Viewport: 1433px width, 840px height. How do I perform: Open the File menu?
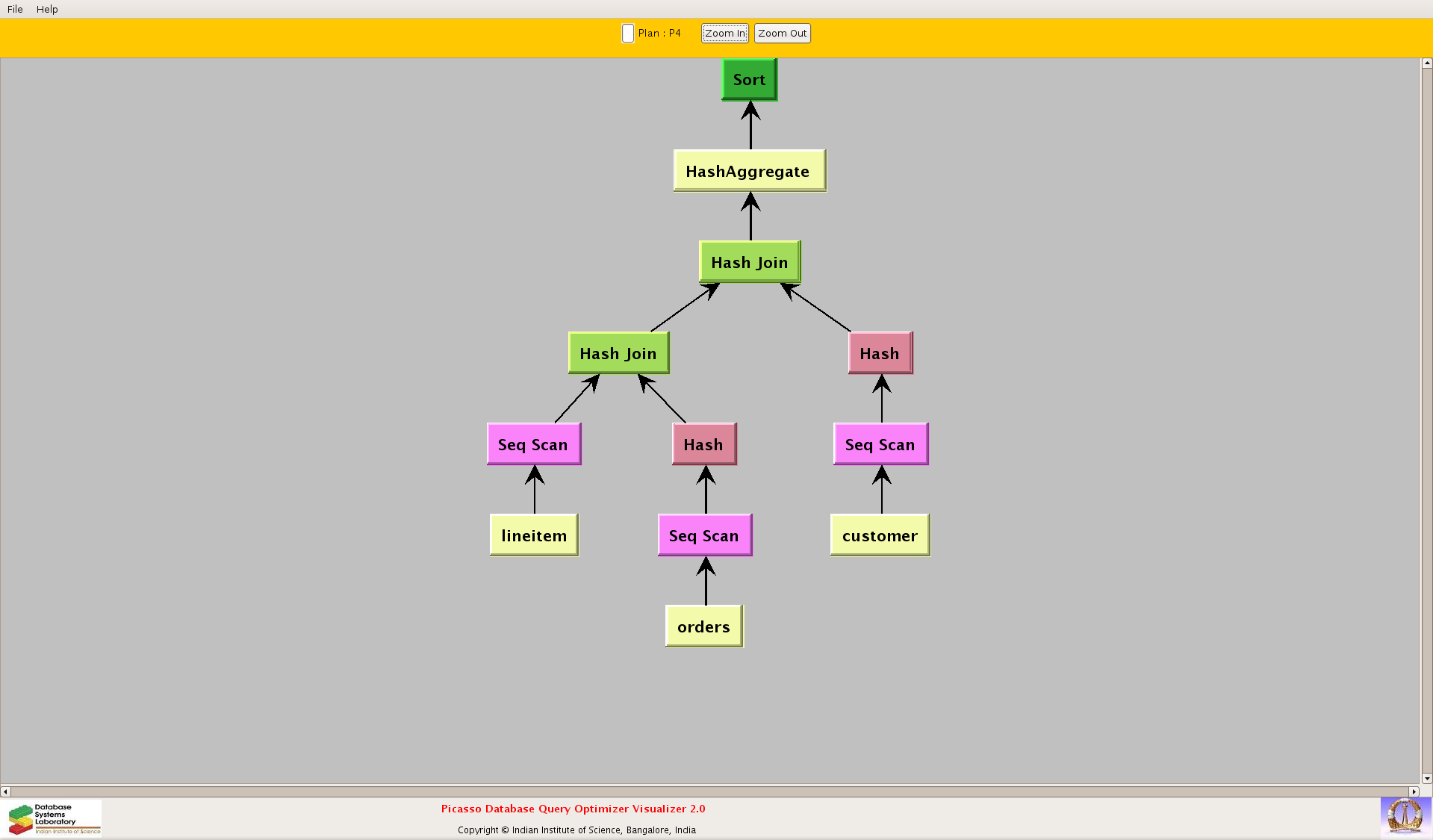[15, 9]
